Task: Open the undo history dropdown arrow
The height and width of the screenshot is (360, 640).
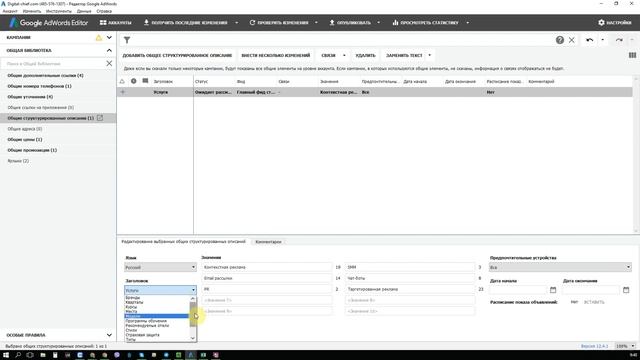Action: click(x=602, y=40)
